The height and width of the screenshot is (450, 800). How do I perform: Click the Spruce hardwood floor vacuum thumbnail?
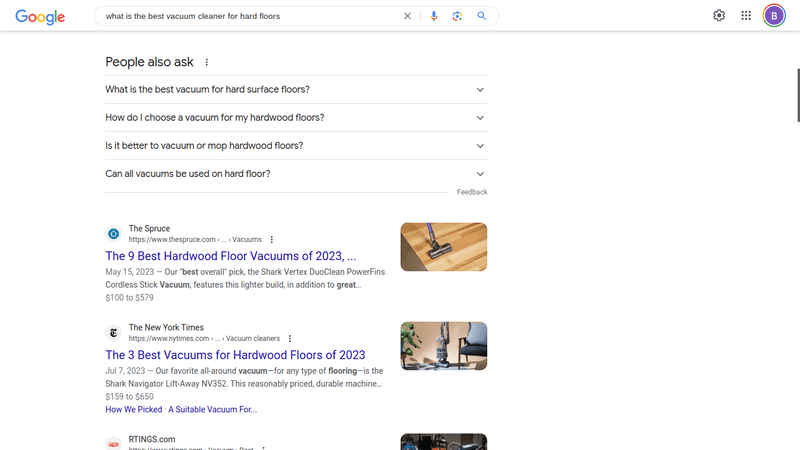pos(444,247)
